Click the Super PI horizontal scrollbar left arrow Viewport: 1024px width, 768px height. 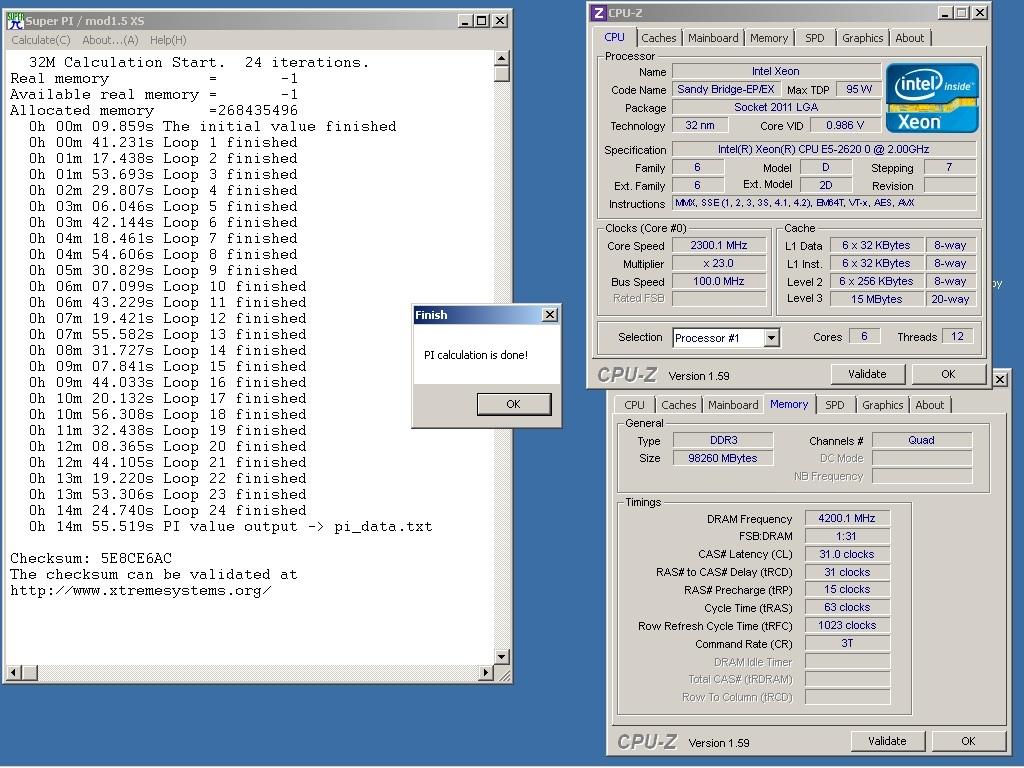14,672
